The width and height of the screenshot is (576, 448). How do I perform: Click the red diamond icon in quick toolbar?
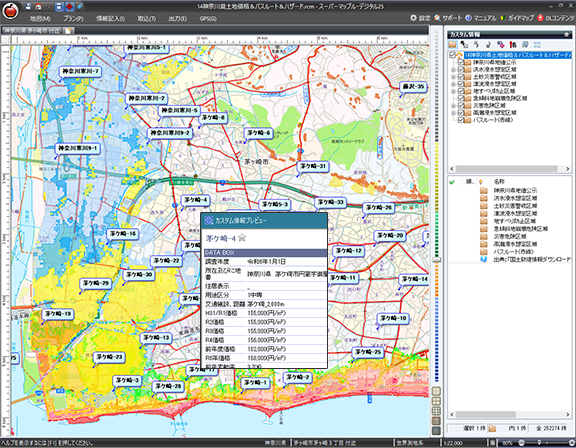click(x=69, y=6)
